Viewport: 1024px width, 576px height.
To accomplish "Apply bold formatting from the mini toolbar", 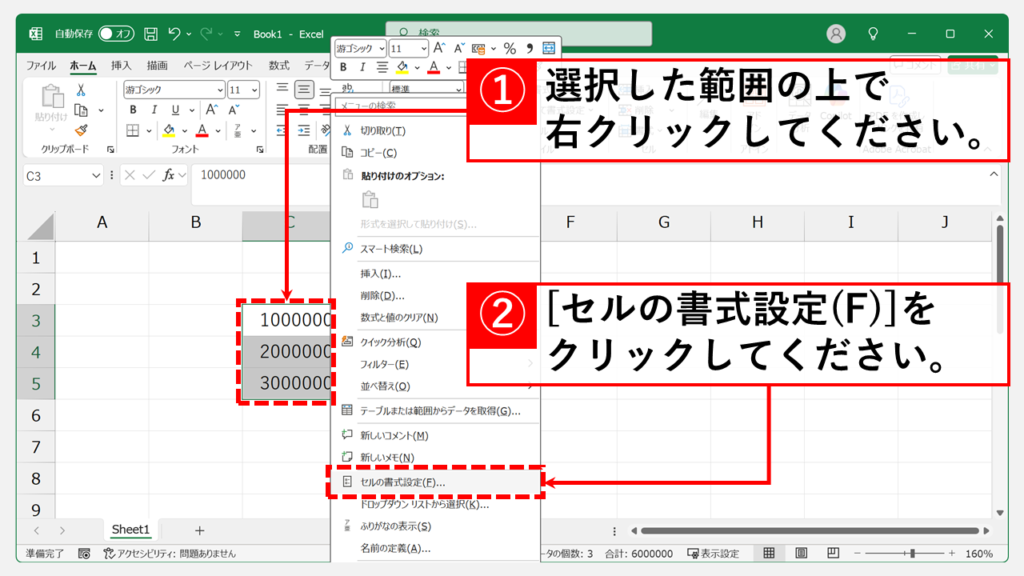I will 344,67.
